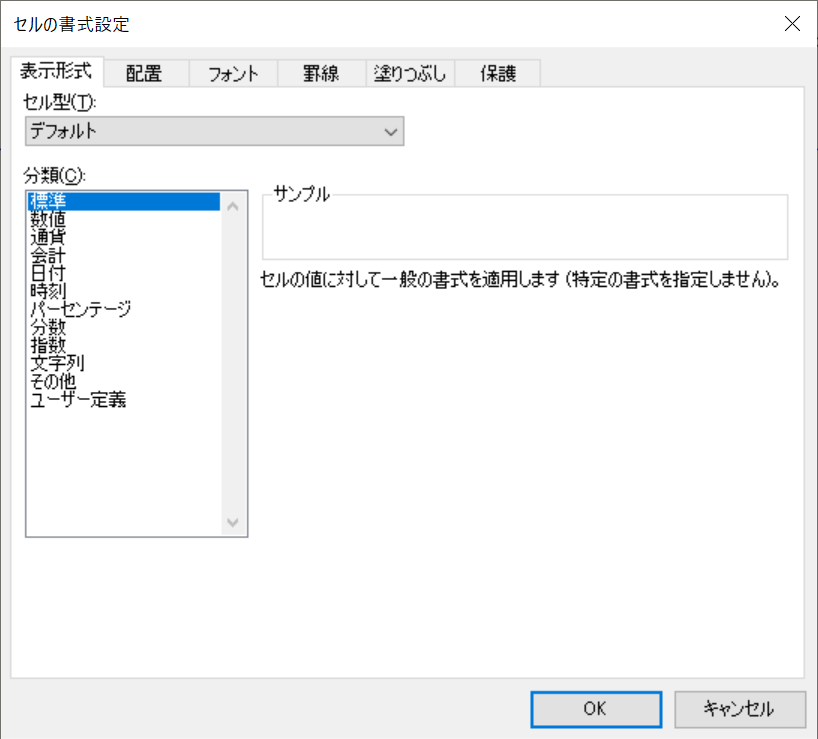The height and width of the screenshot is (739, 818).
Task: Switch to the 表示形式 tab
Action: 57,71
